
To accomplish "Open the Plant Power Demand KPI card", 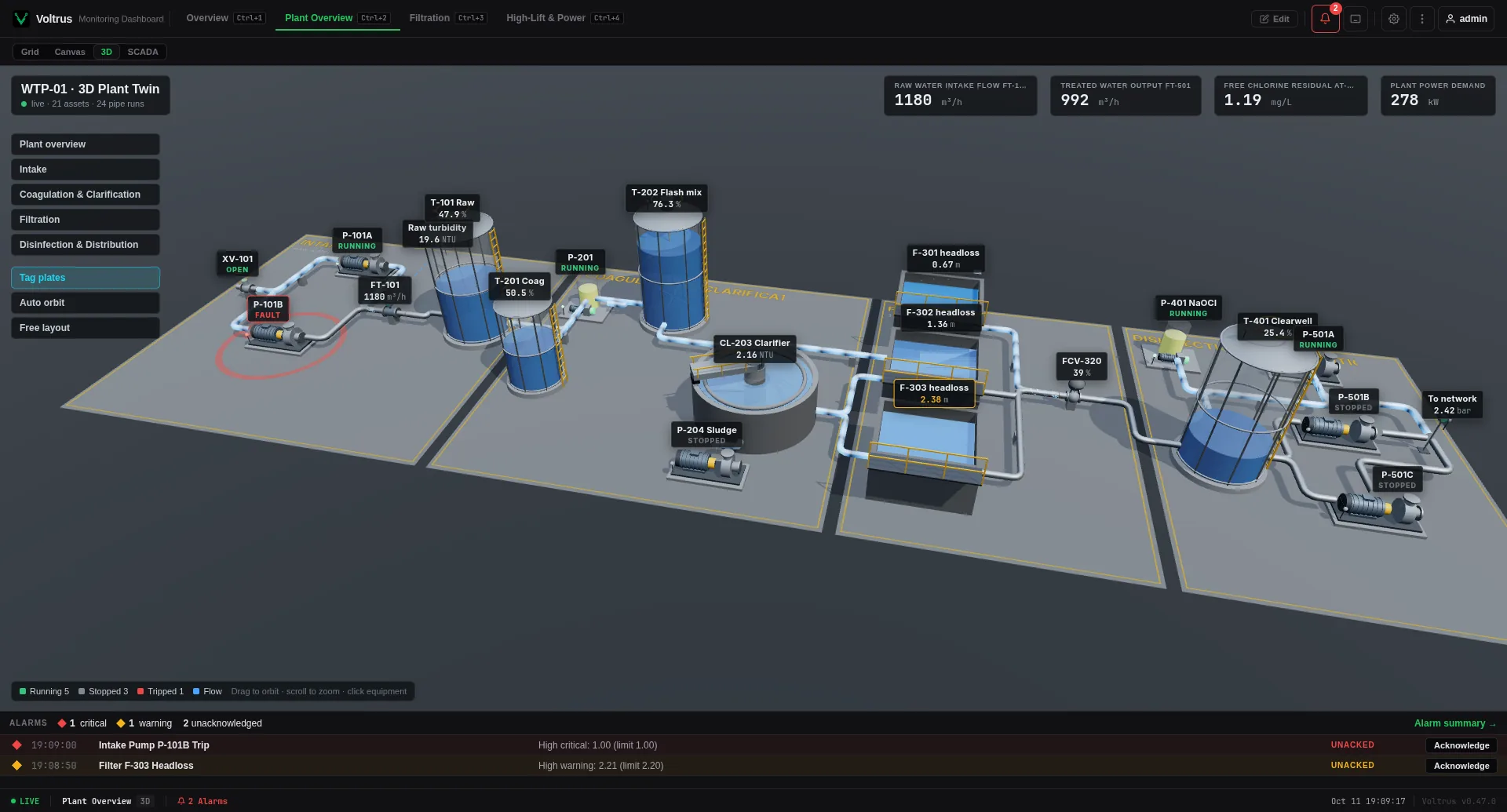I will [x=1438, y=95].
